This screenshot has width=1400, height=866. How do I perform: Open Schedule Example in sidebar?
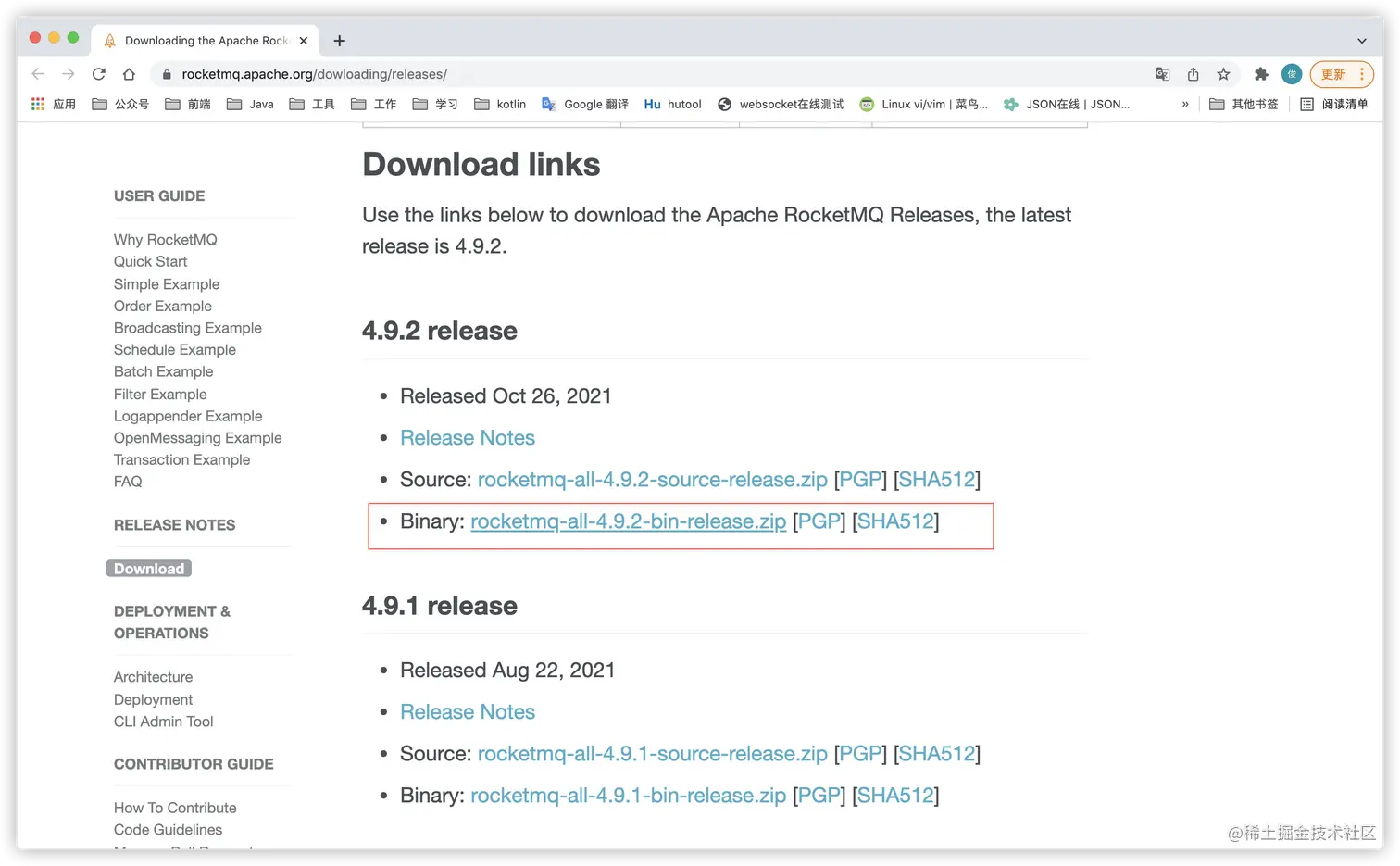[175, 350]
